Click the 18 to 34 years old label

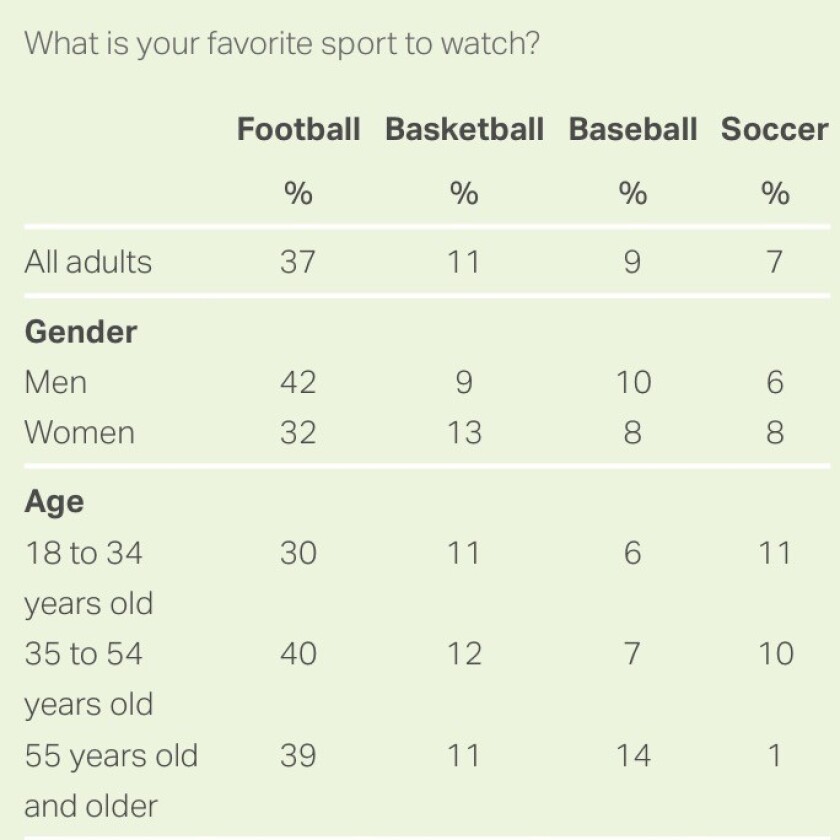coord(89,578)
